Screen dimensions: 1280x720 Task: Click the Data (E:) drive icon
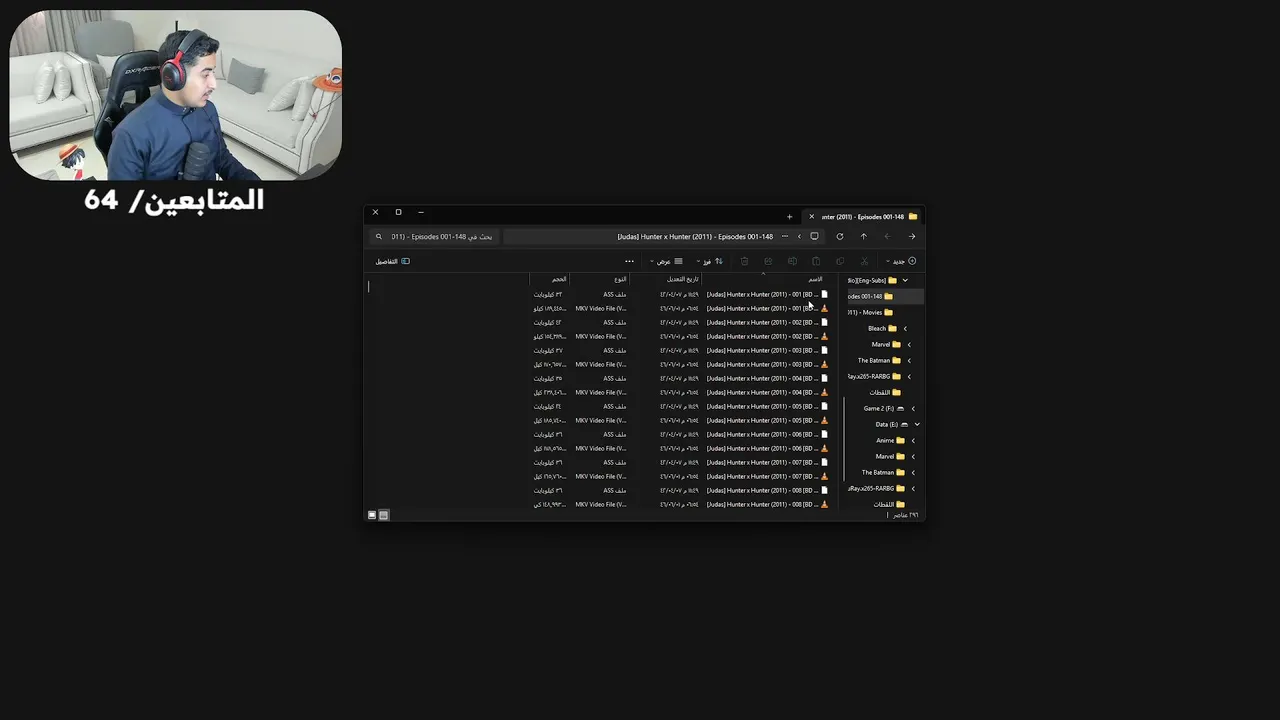pos(905,425)
